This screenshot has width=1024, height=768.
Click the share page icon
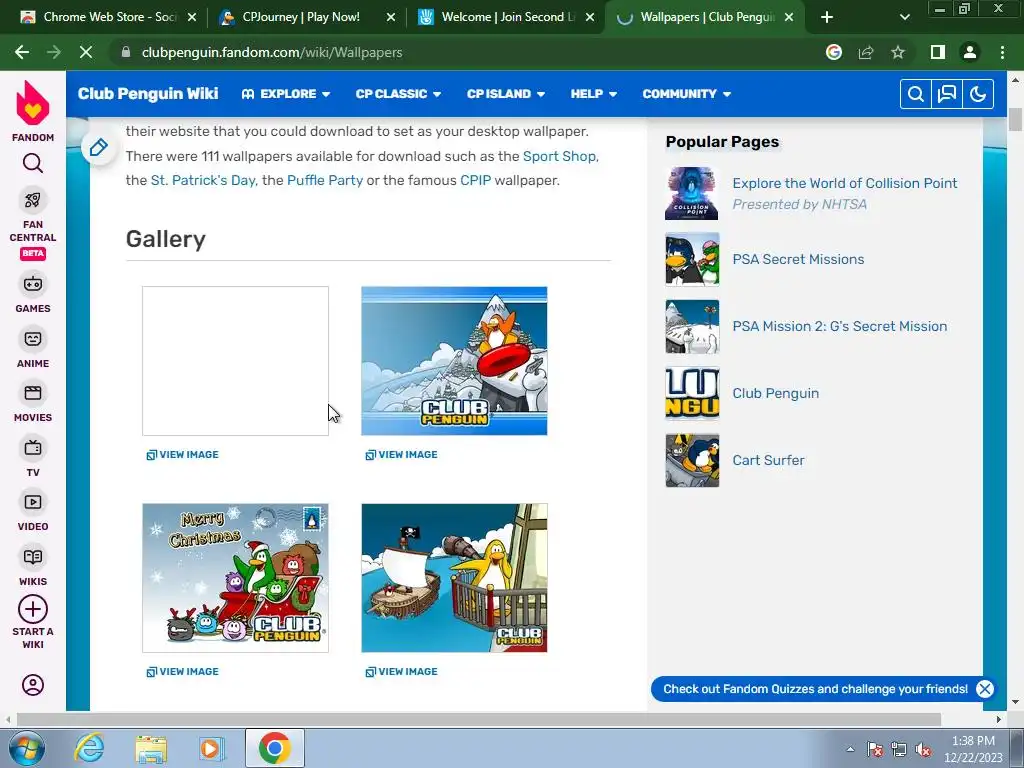click(x=866, y=52)
